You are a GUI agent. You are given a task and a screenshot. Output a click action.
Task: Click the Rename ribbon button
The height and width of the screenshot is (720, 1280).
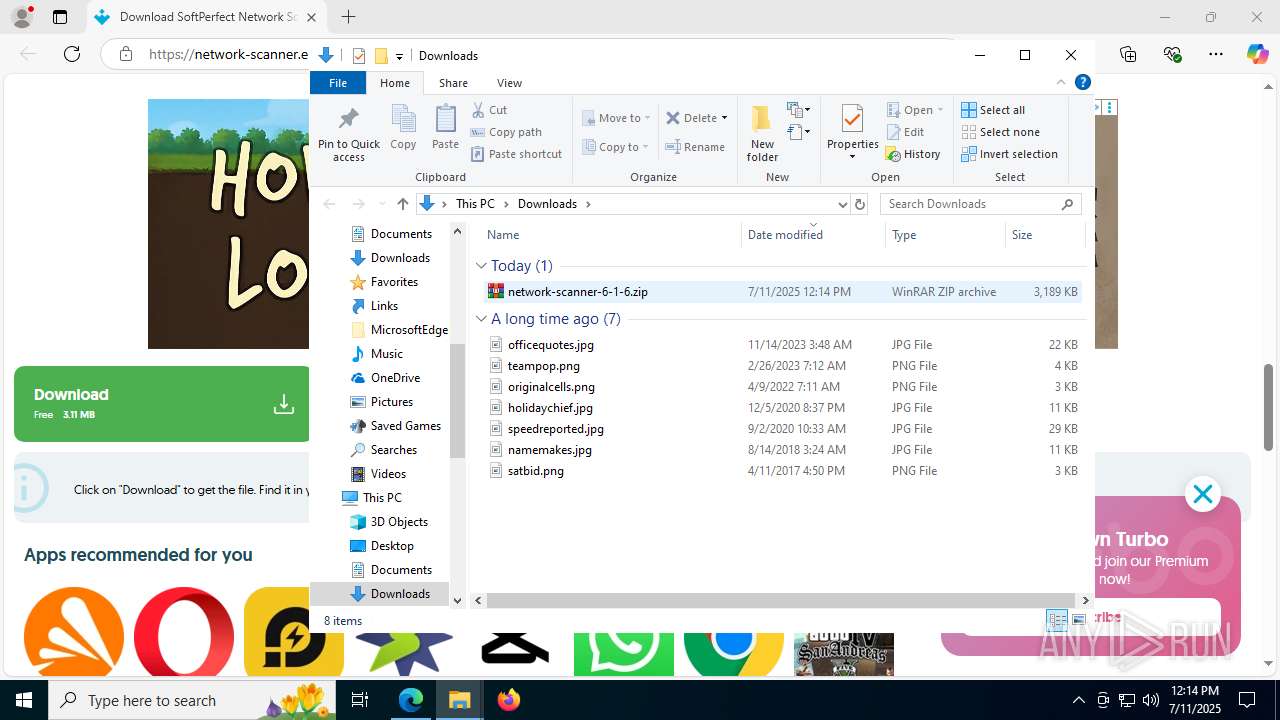(697, 147)
